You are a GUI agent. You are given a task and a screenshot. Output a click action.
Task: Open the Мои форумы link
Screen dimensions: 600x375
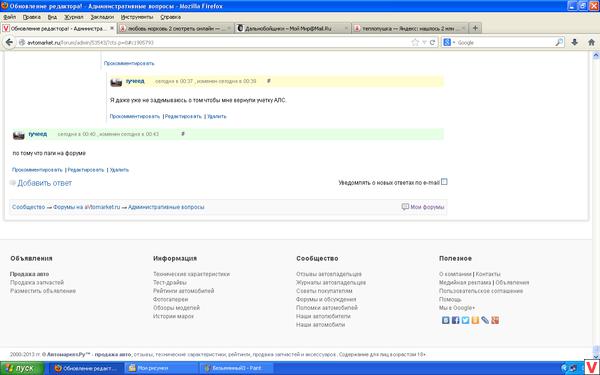tap(427, 207)
